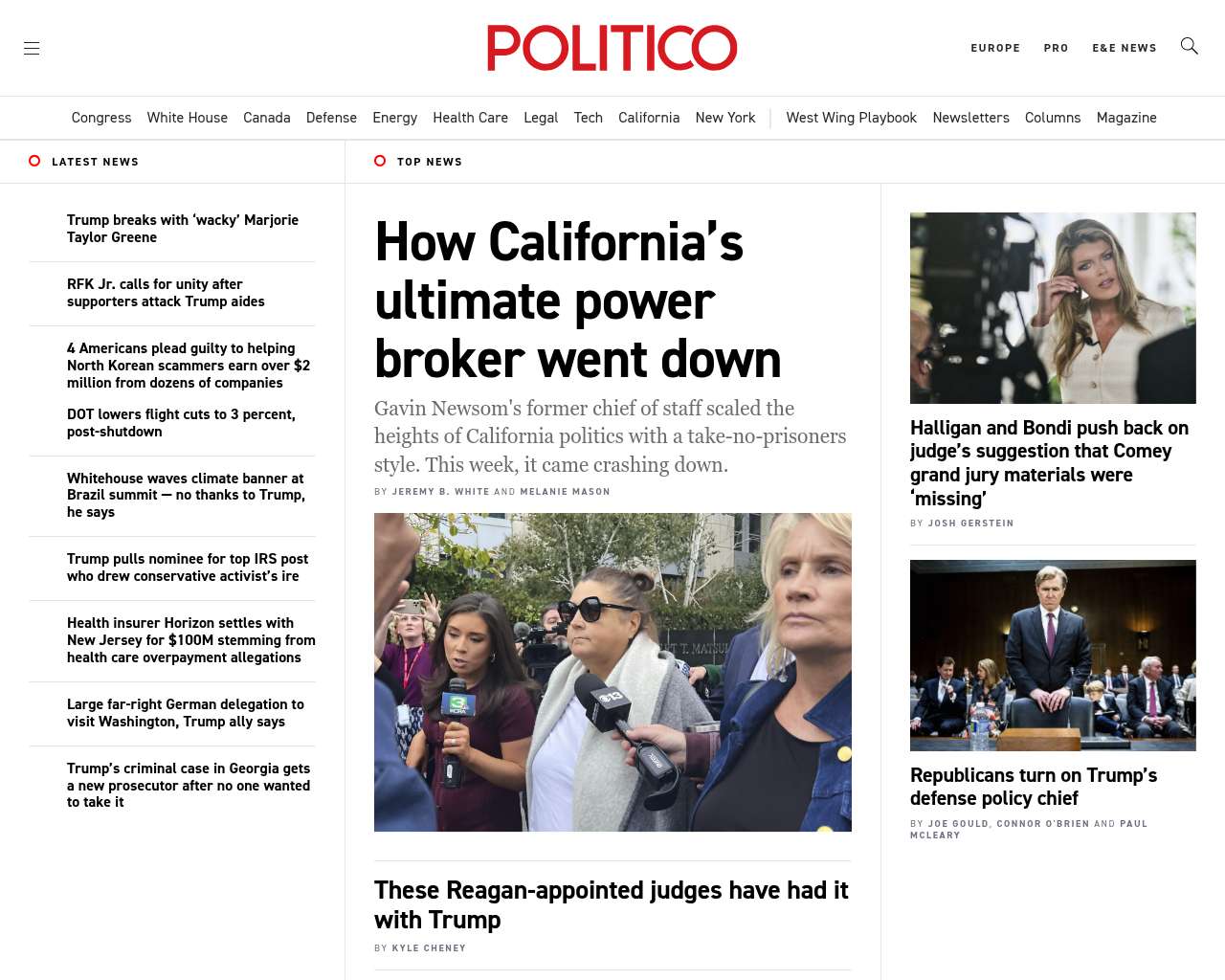Open the Senate hearing photo thumbnail

pyautogui.click(x=1053, y=656)
